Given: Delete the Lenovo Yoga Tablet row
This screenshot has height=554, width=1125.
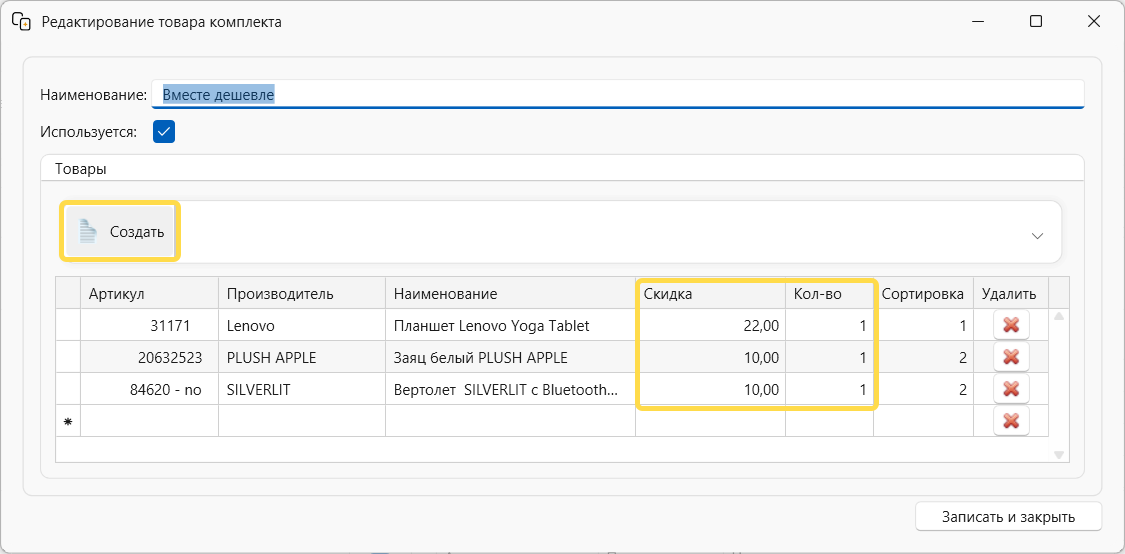Looking at the screenshot, I should pyautogui.click(x=1010, y=325).
